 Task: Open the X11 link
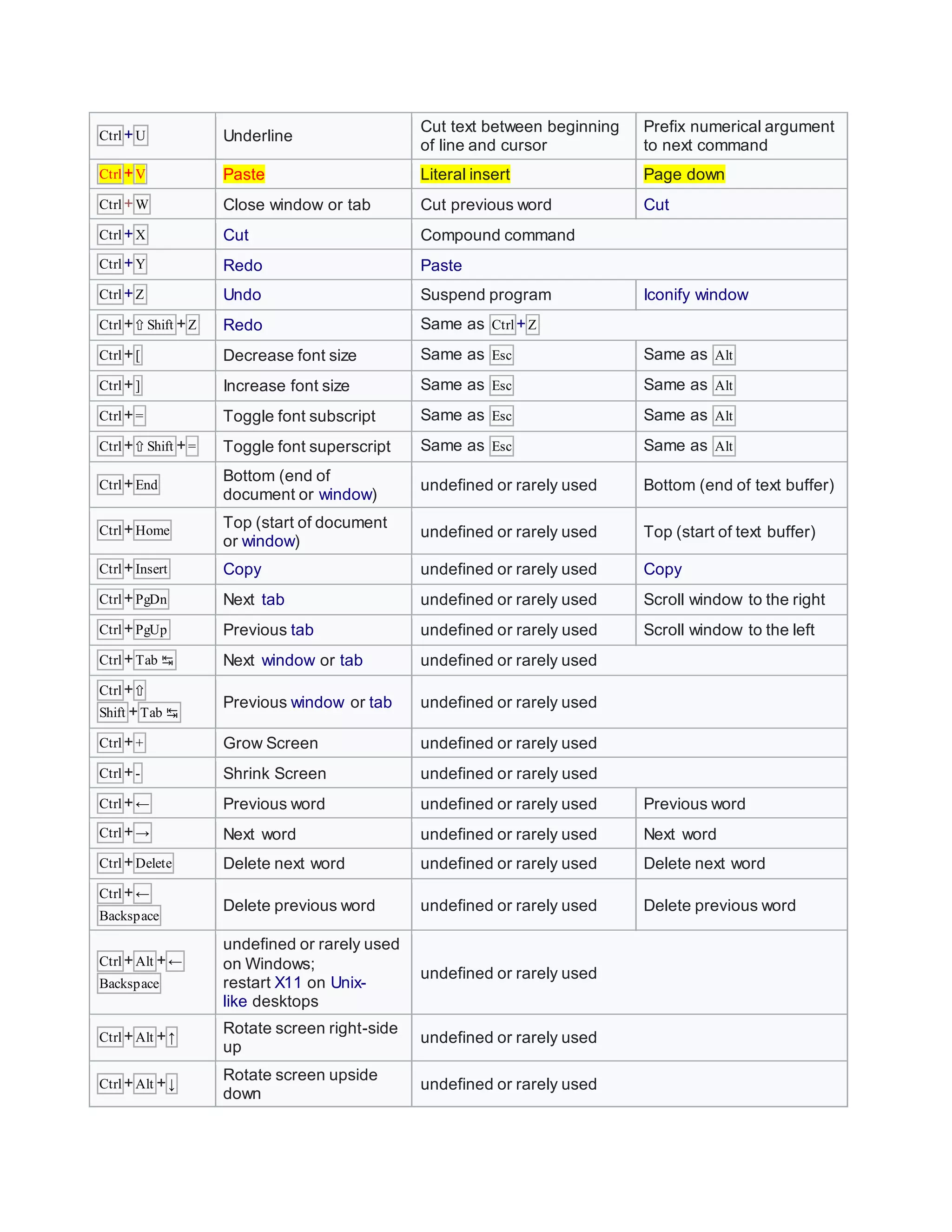(x=288, y=983)
